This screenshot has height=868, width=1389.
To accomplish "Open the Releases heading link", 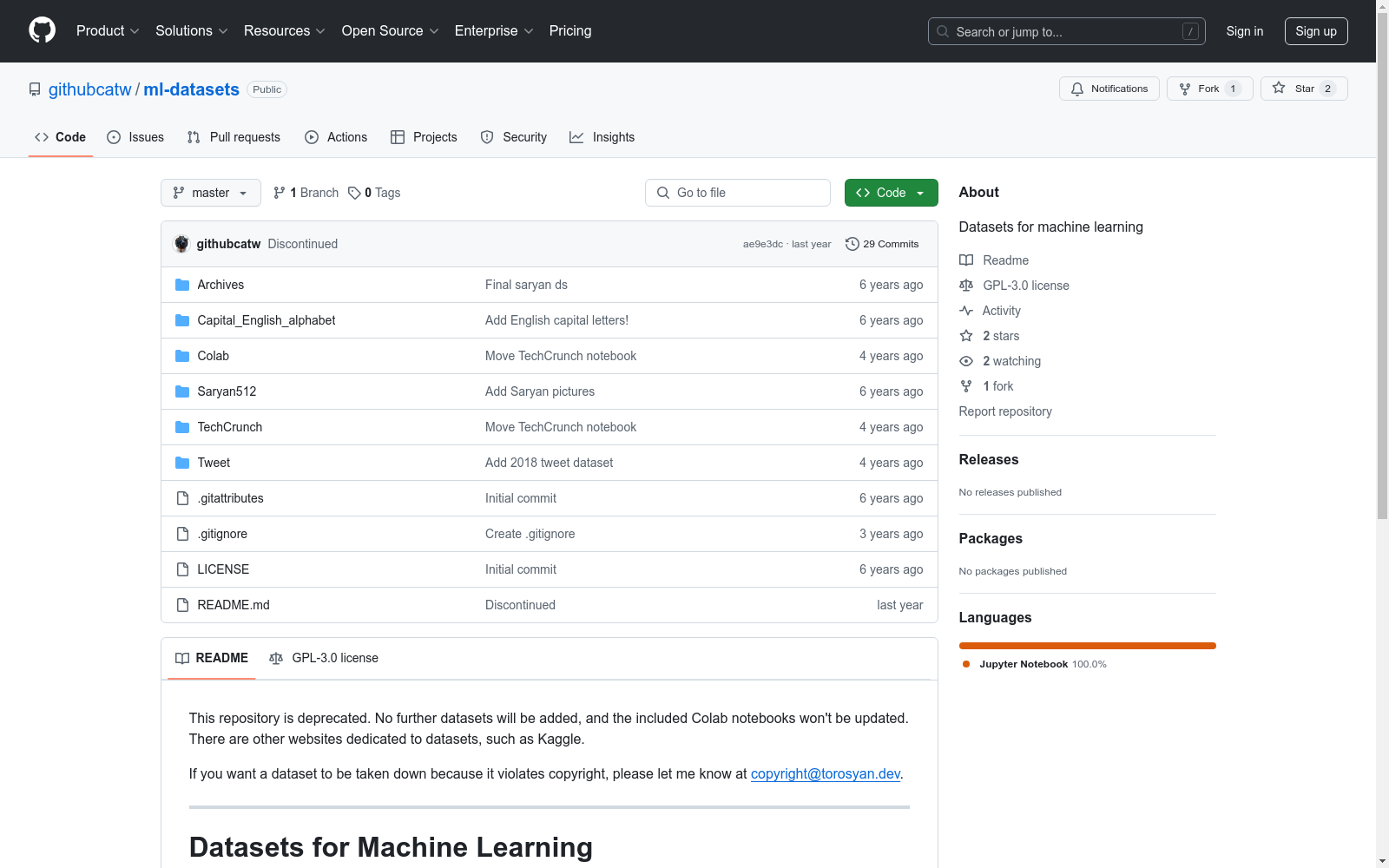I will tap(989, 459).
